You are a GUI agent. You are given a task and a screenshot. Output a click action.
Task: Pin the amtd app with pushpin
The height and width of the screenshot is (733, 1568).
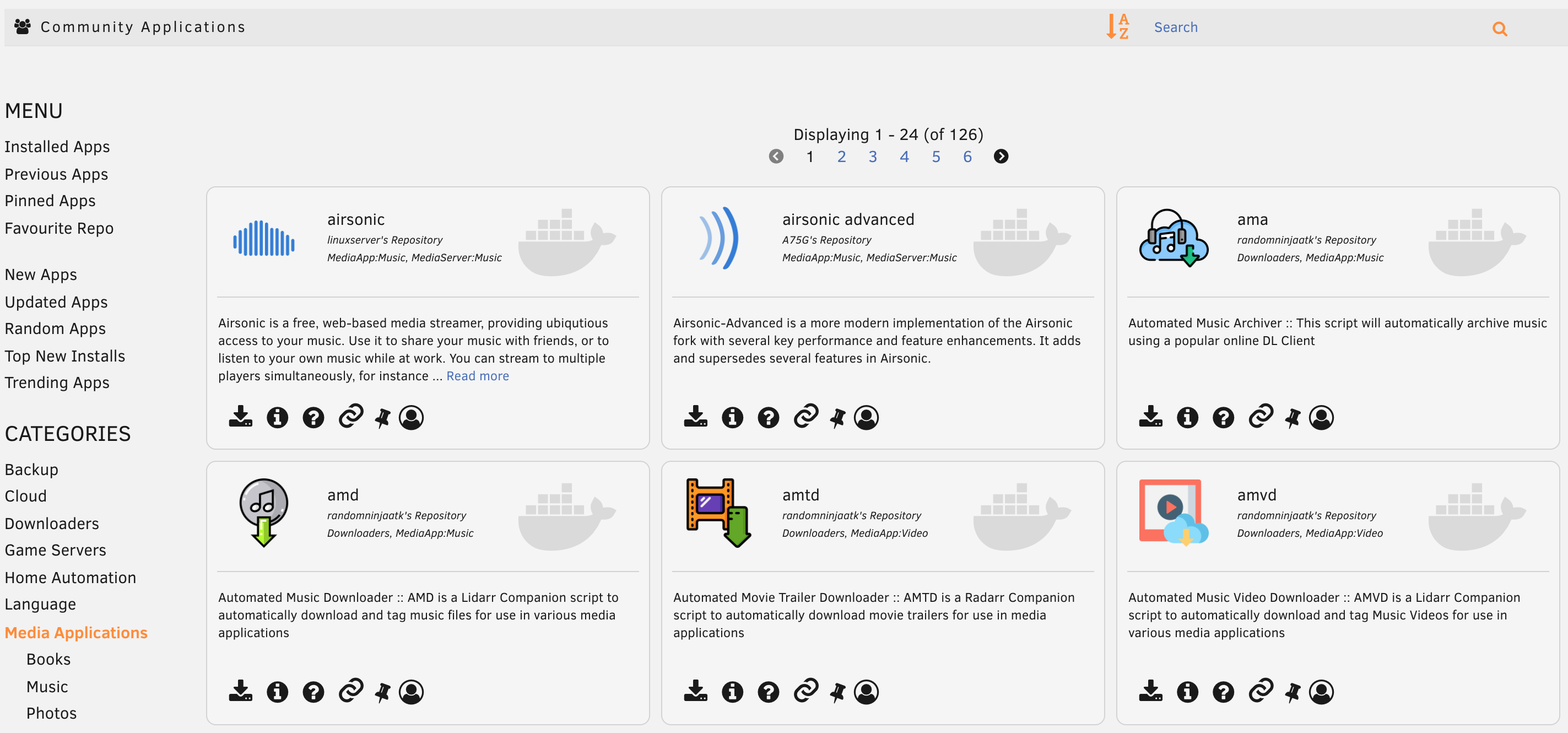[837, 692]
